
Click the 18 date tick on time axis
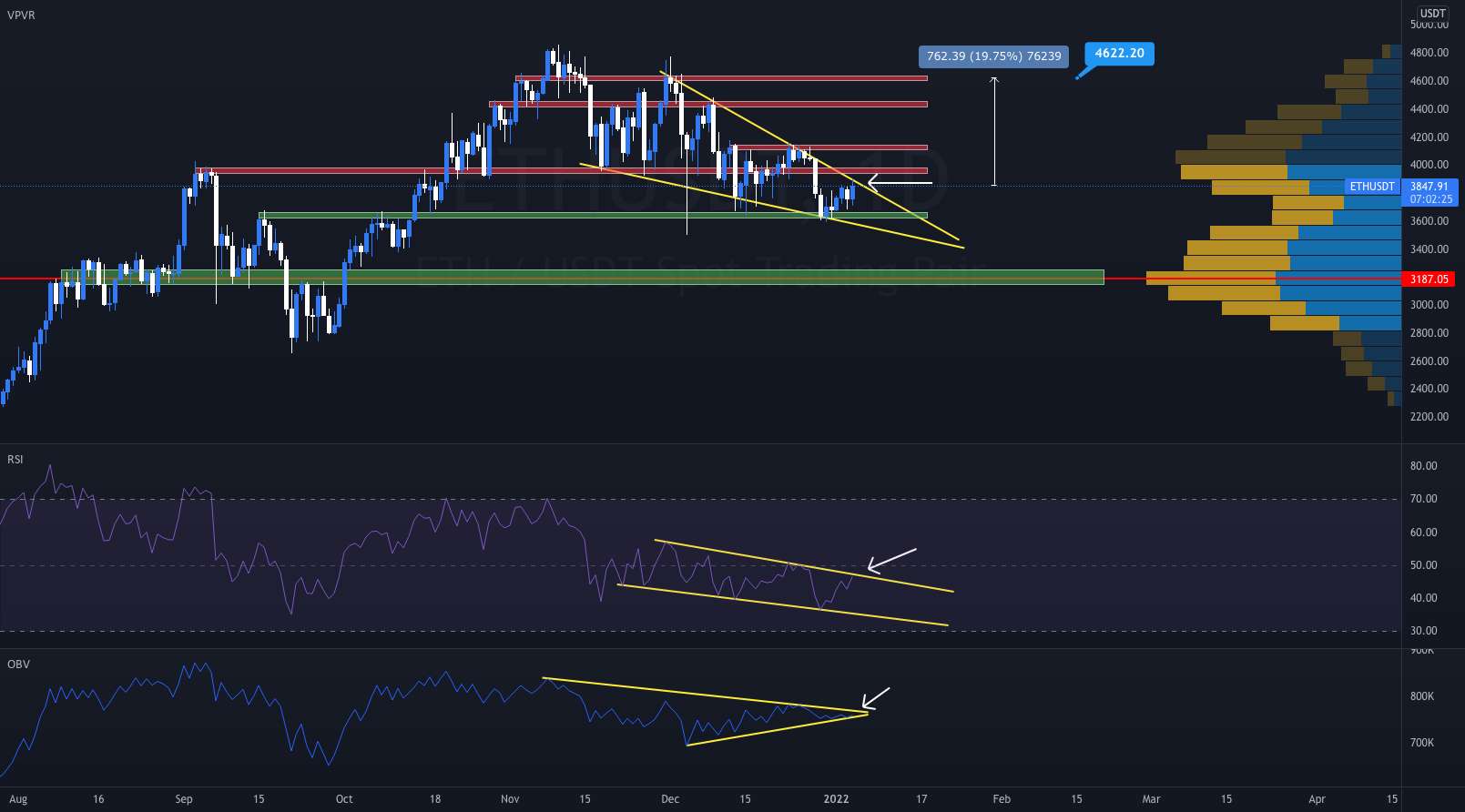pos(435,799)
